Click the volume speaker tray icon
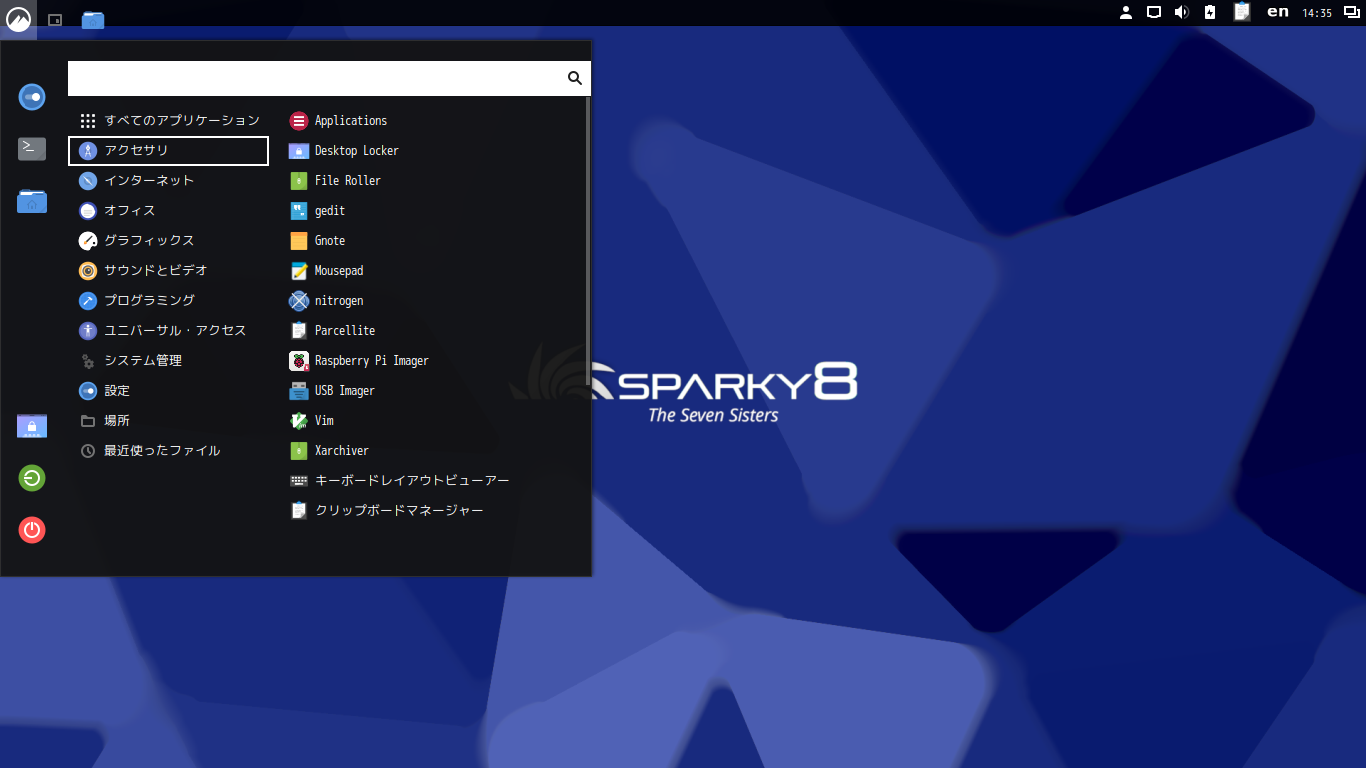 point(1181,12)
